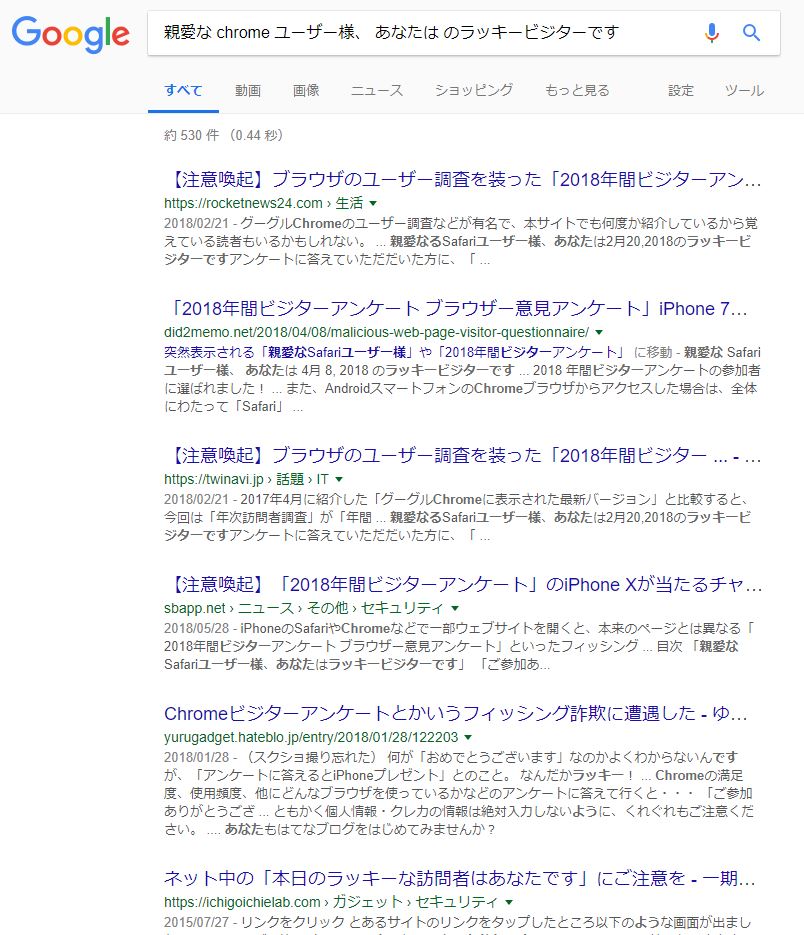Click the did2memo.net green URL text

376,332
